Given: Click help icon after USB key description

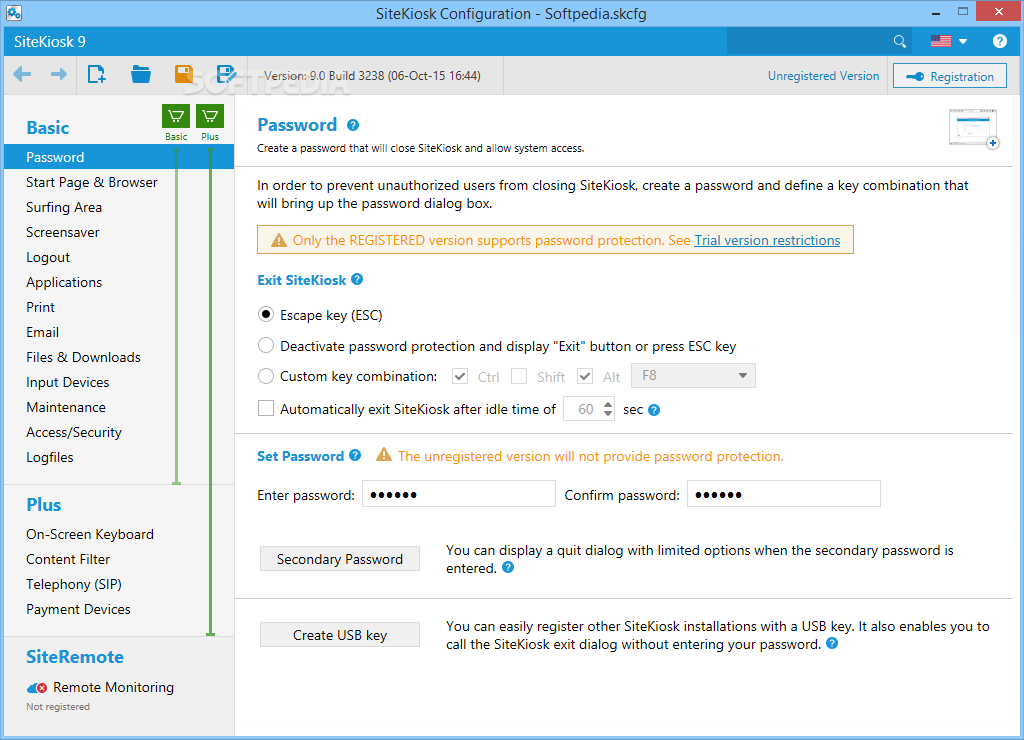Looking at the screenshot, I should 832,643.
